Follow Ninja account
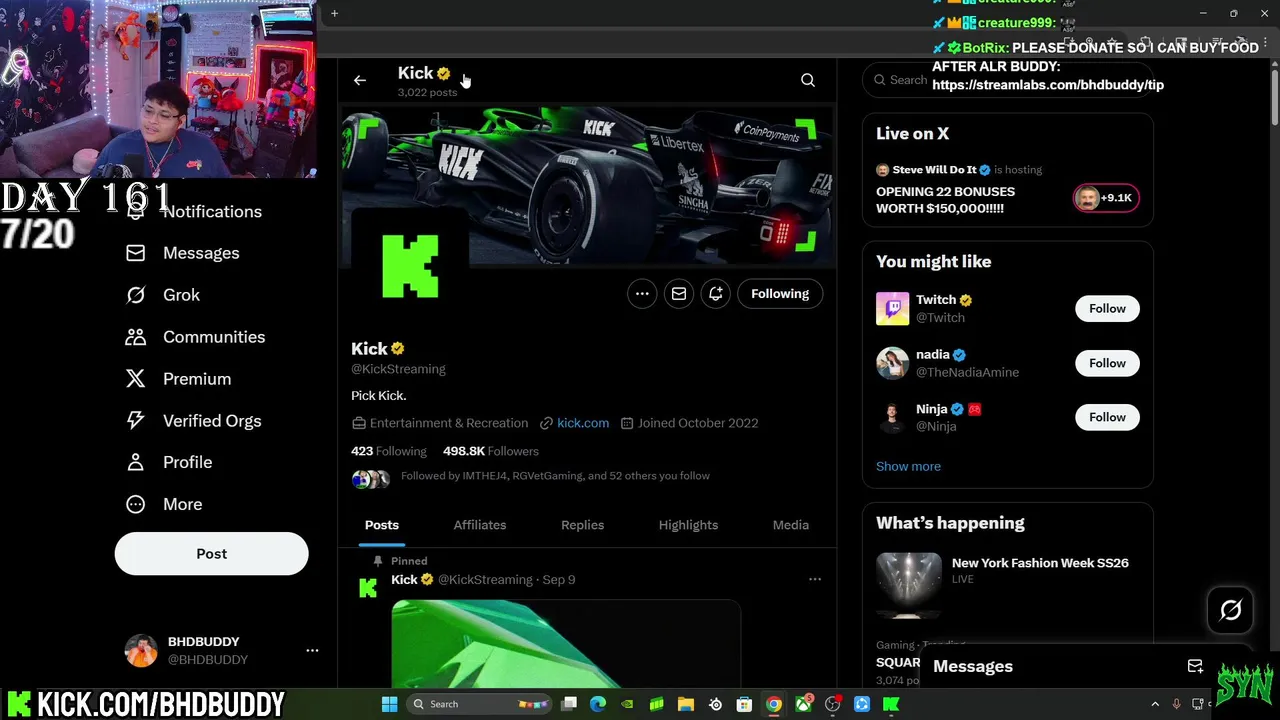This screenshot has width=1280, height=720. (x=1107, y=417)
